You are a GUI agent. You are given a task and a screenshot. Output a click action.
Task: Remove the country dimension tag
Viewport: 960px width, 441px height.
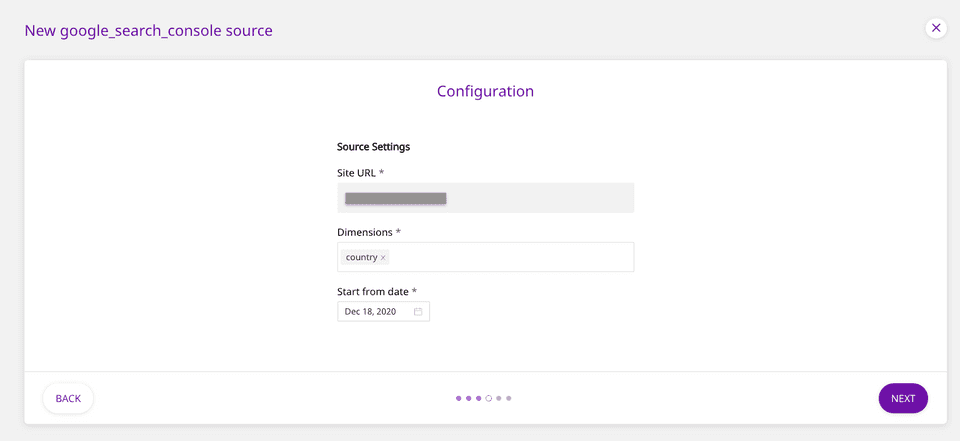[x=383, y=258]
